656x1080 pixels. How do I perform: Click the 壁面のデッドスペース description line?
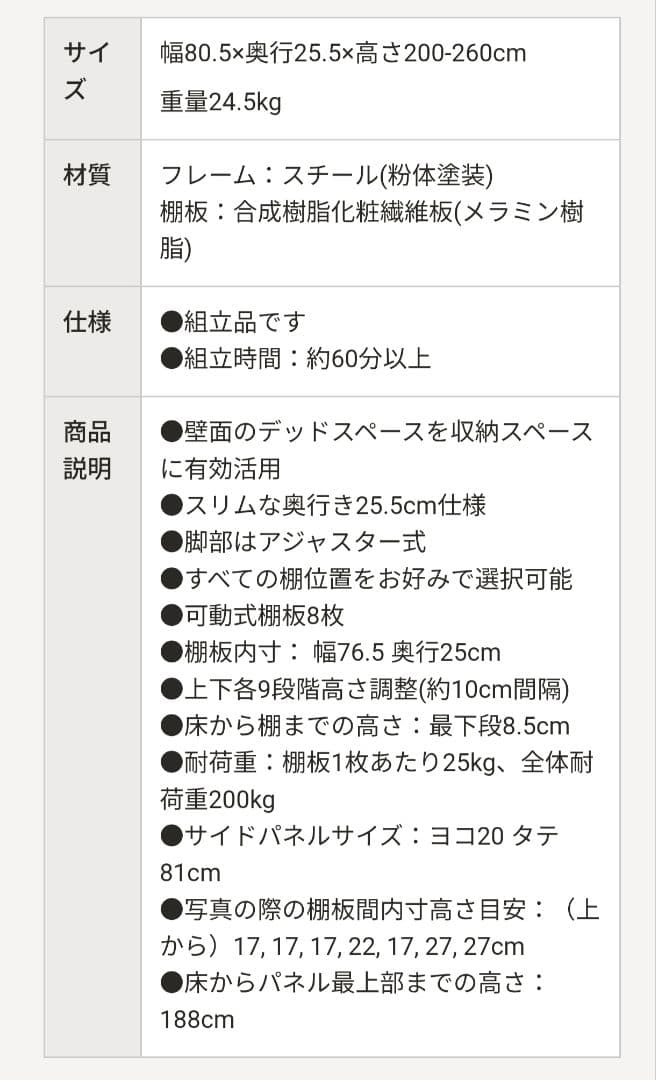click(376, 432)
